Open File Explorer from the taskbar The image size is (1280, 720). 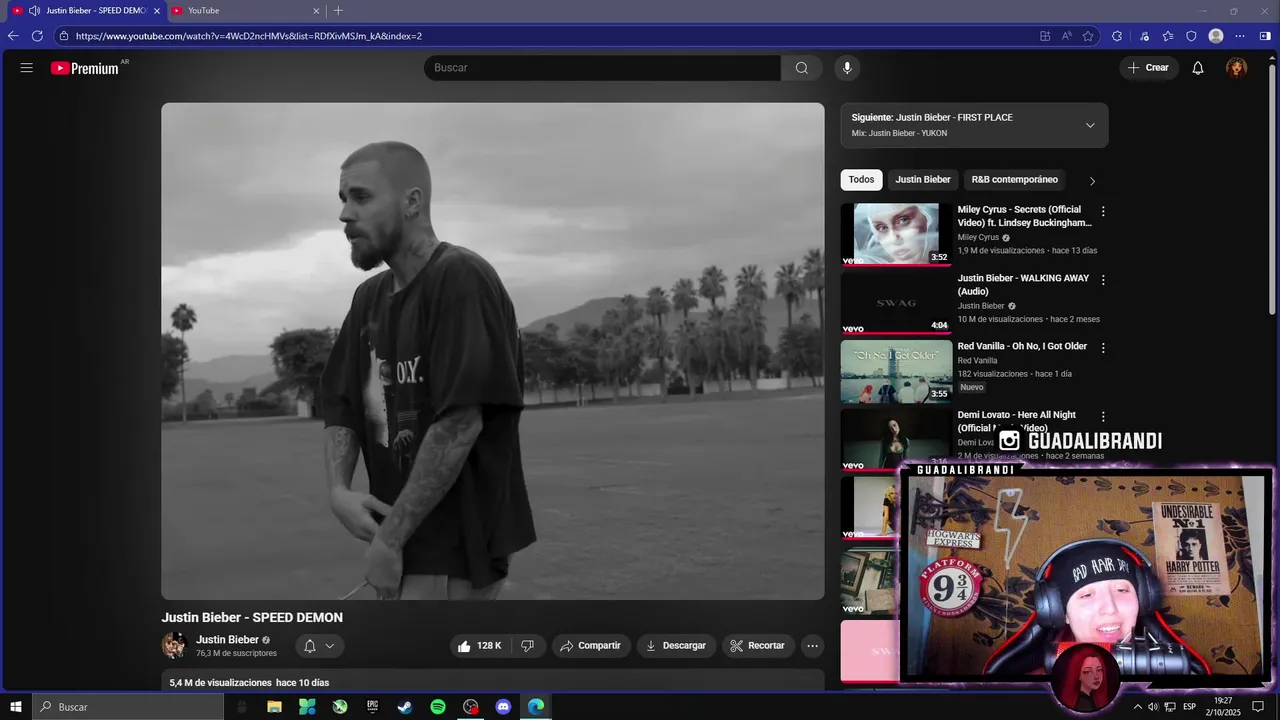tap(274, 707)
